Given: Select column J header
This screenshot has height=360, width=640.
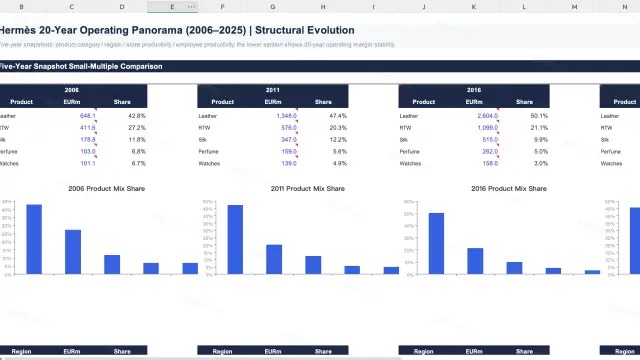Looking at the screenshot, I should 423,7.
